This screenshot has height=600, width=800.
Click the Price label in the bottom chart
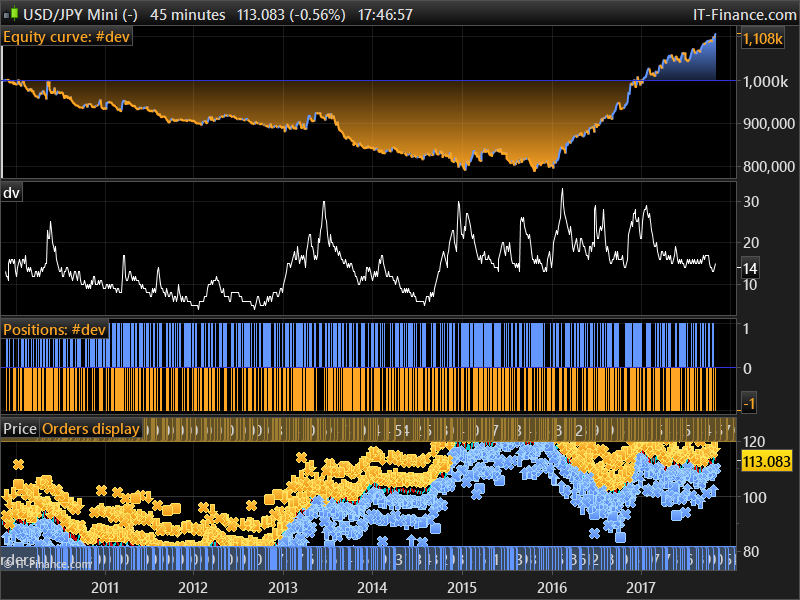tap(19, 429)
